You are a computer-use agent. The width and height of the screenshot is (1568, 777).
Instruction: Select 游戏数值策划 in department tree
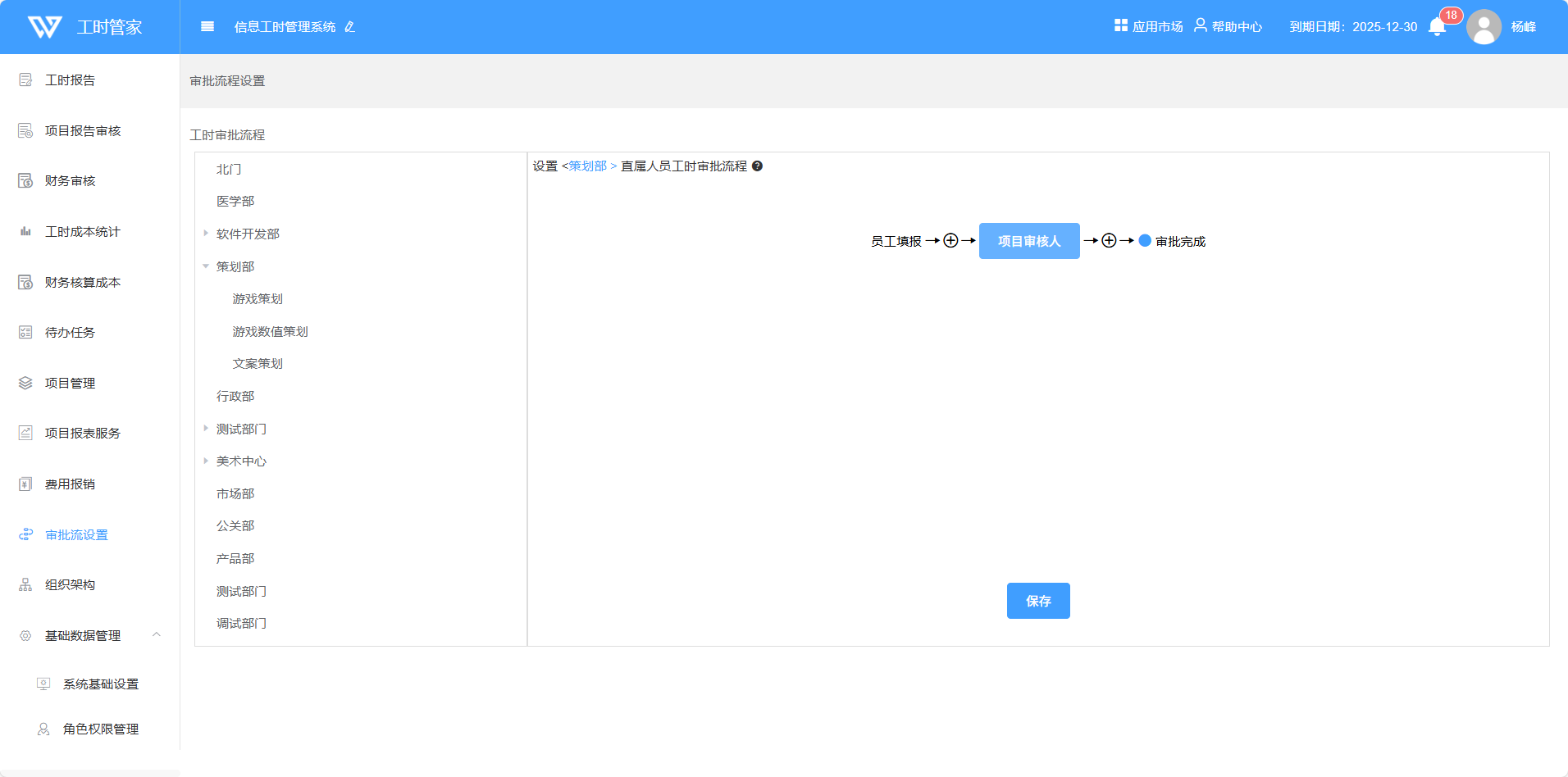pyautogui.click(x=270, y=332)
